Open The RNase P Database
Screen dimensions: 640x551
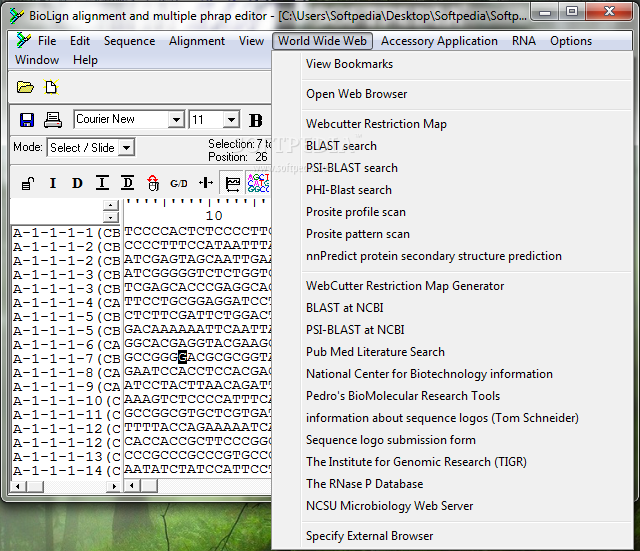453,484
